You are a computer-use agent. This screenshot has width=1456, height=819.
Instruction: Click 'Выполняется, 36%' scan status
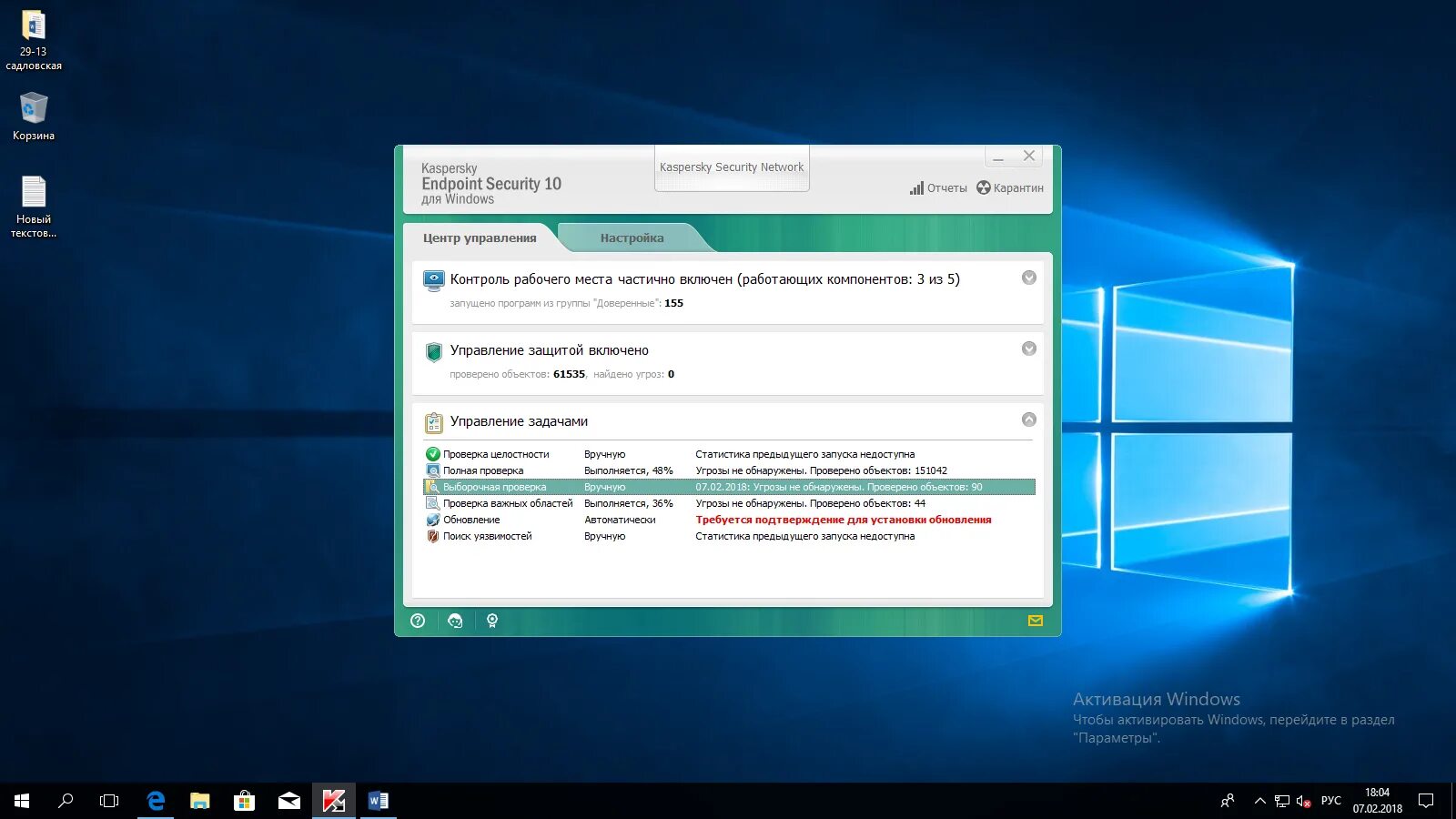pyautogui.click(x=629, y=503)
